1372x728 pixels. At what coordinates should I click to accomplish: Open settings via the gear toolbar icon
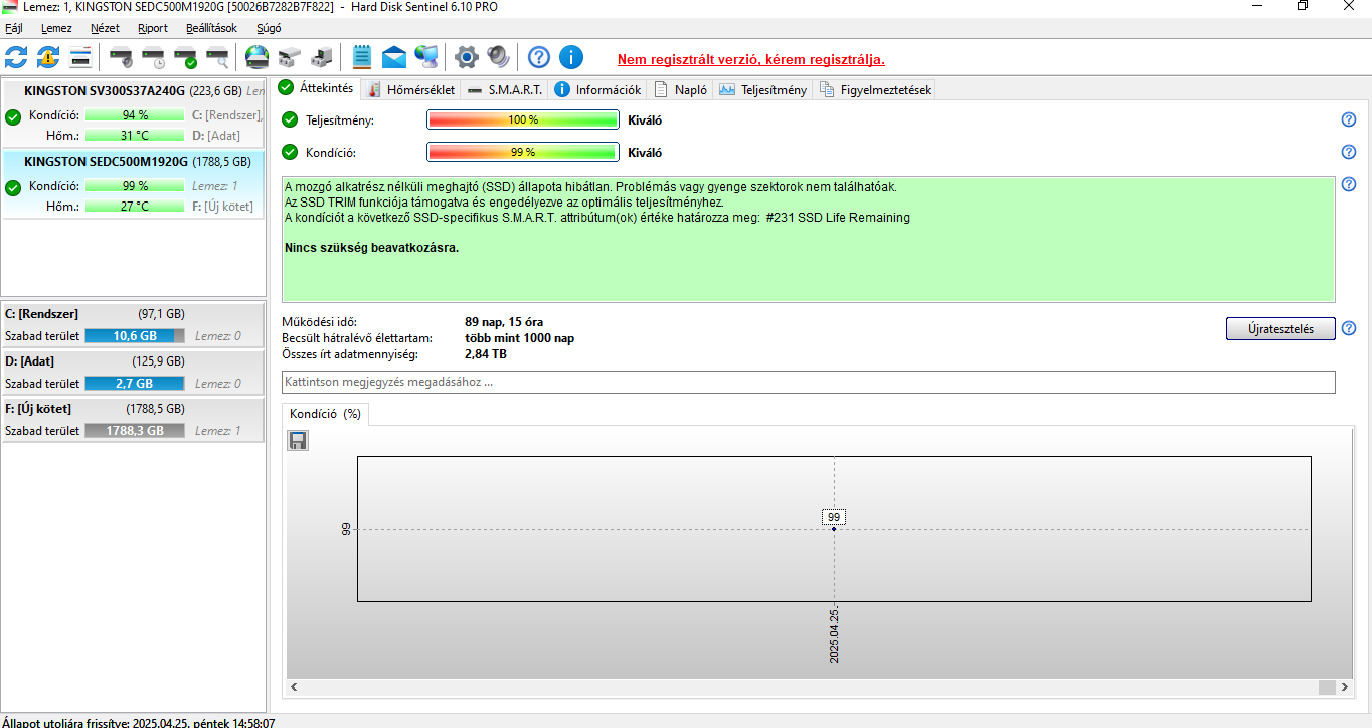pyautogui.click(x=466, y=56)
